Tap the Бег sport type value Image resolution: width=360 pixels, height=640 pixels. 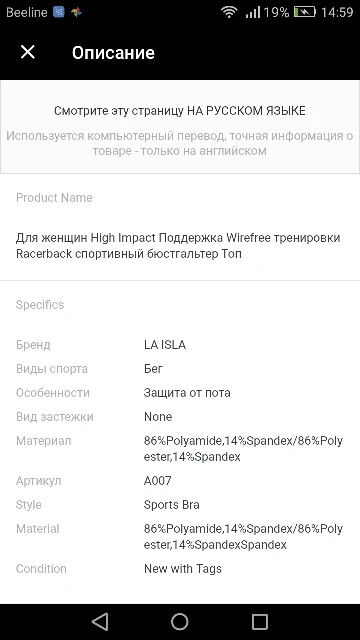(153, 369)
